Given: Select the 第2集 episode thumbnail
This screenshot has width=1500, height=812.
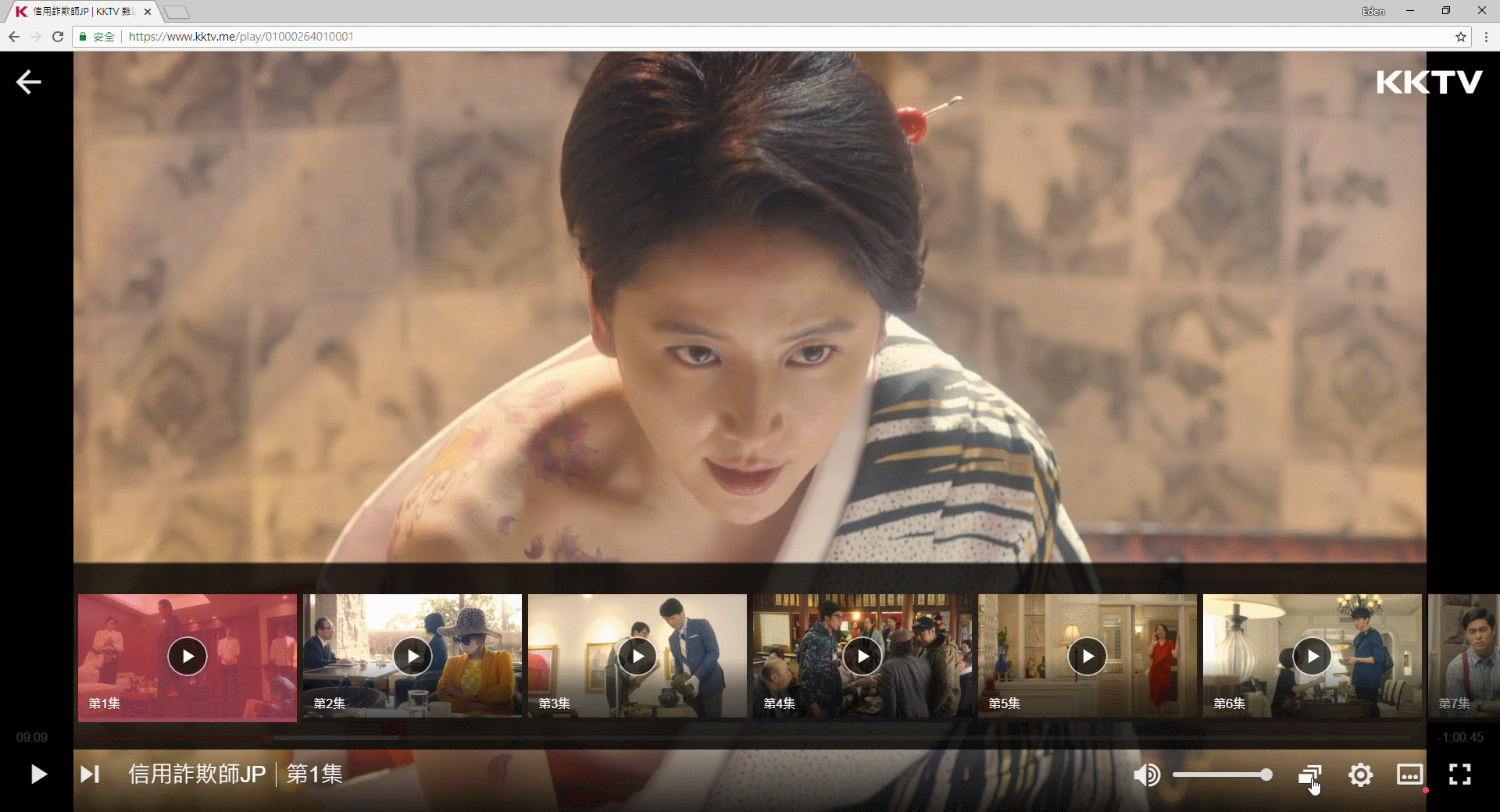Looking at the screenshot, I should coord(412,657).
